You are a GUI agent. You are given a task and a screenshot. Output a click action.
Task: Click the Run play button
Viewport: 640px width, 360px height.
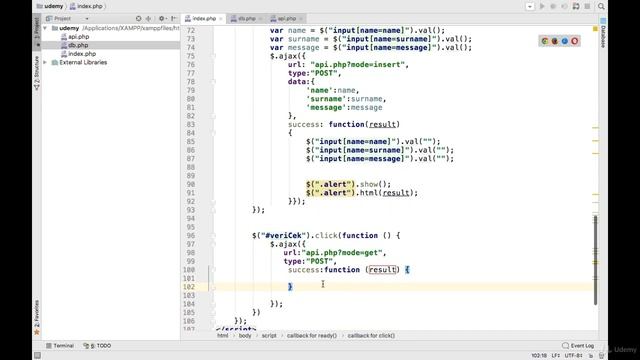[x=542, y=7]
